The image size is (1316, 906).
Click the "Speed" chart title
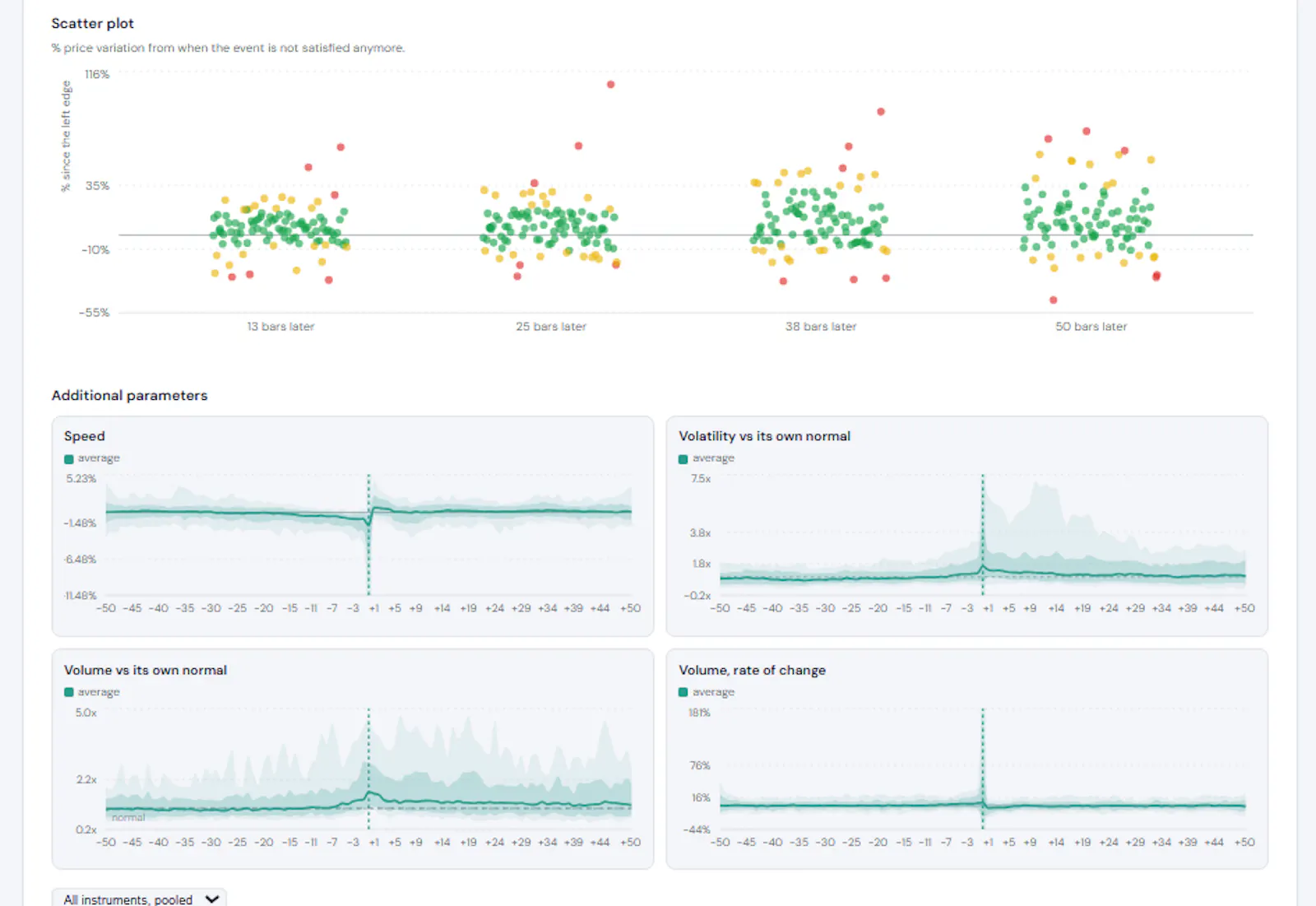[x=85, y=436]
